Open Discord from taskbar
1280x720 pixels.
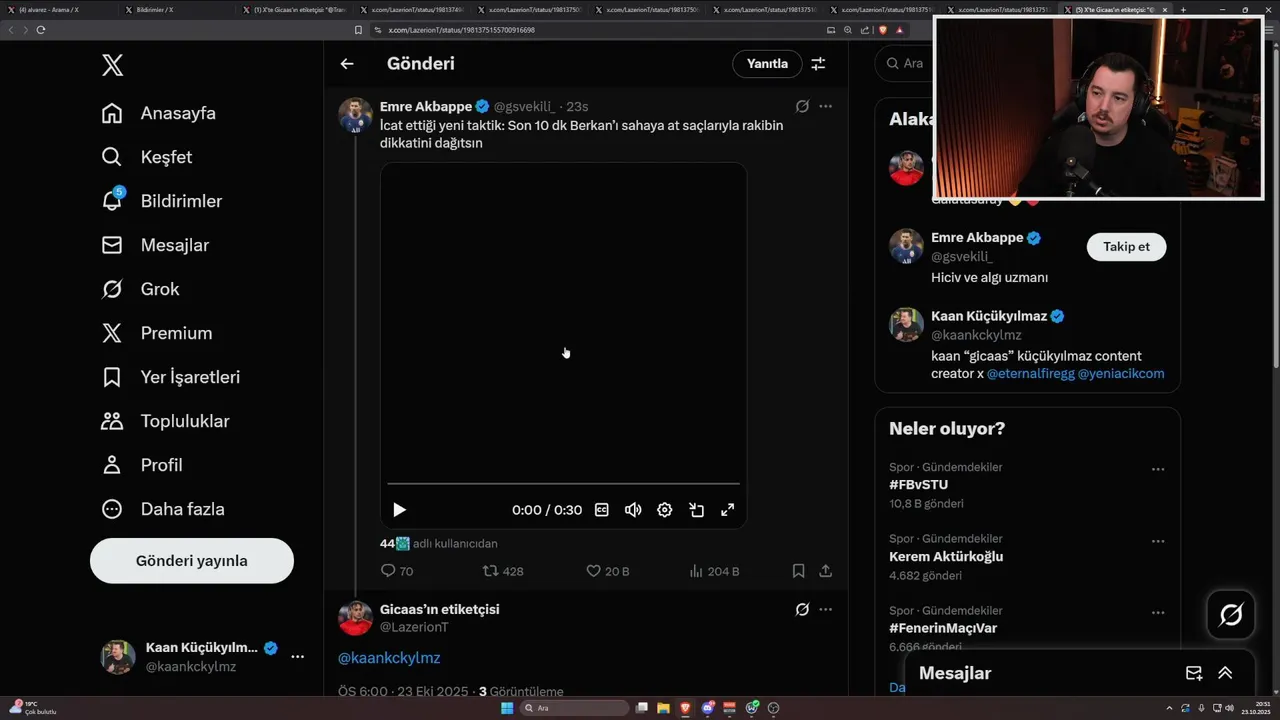tap(708, 708)
